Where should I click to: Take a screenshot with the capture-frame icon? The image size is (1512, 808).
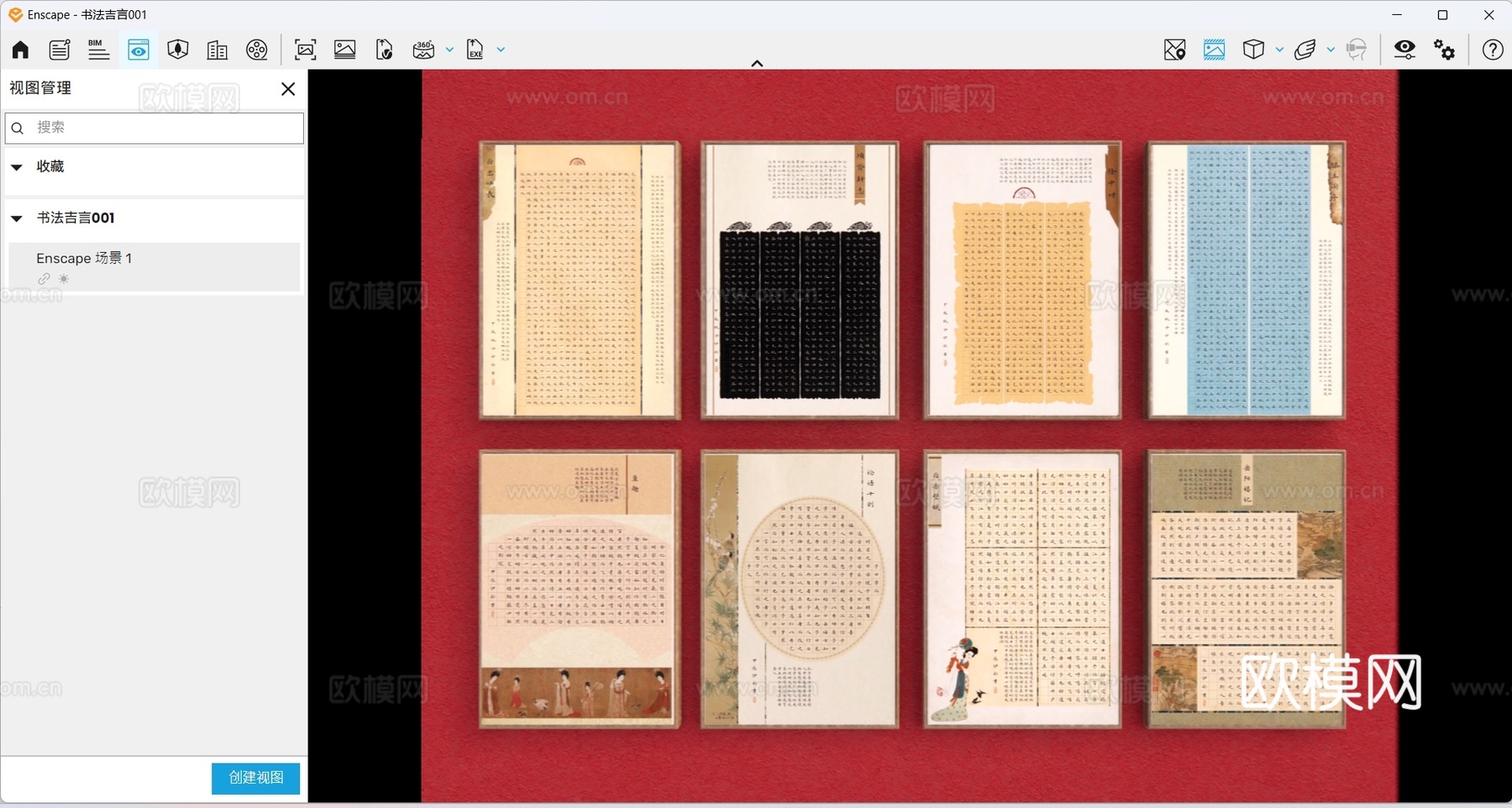point(306,50)
